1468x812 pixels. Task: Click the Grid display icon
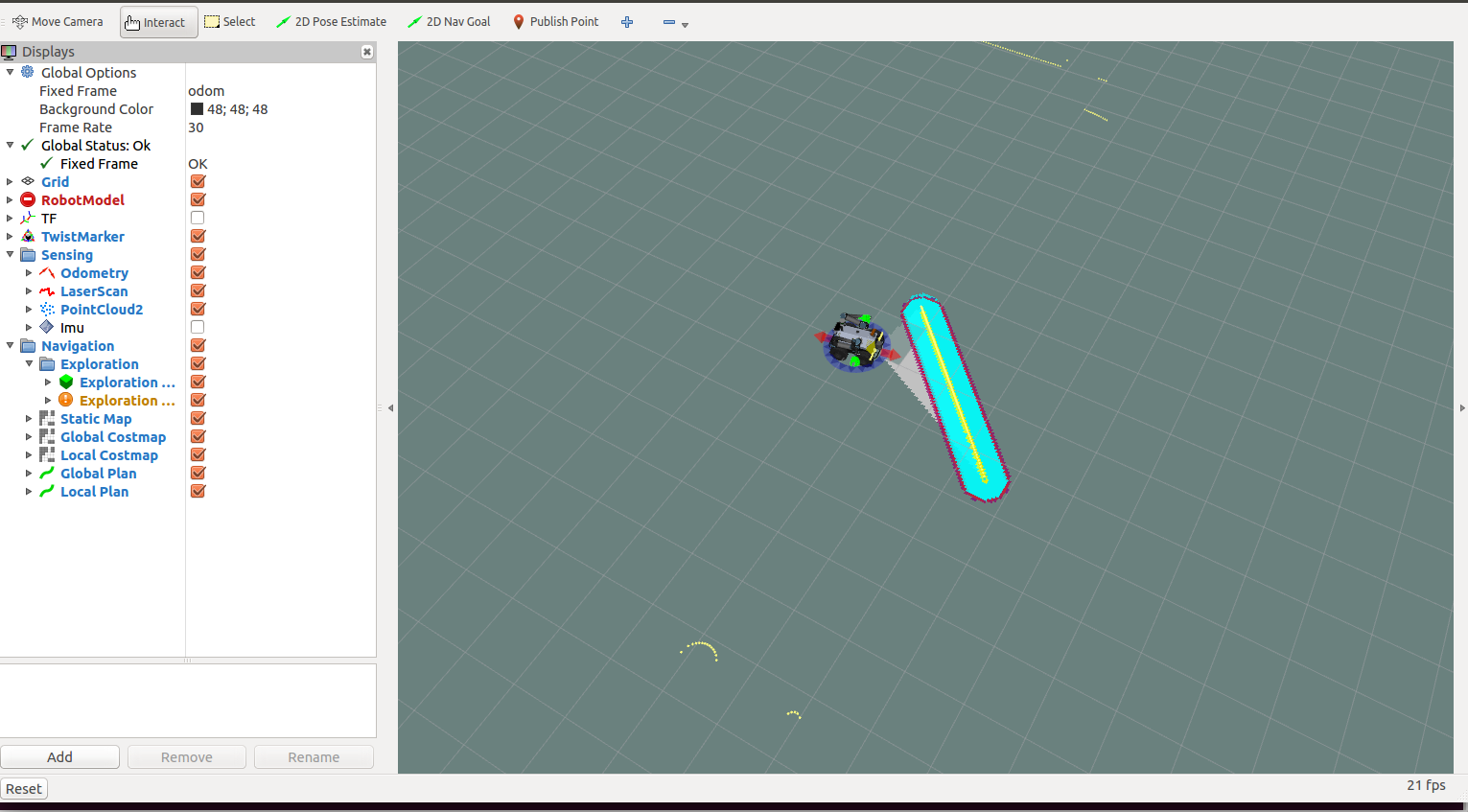pos(28,181)
